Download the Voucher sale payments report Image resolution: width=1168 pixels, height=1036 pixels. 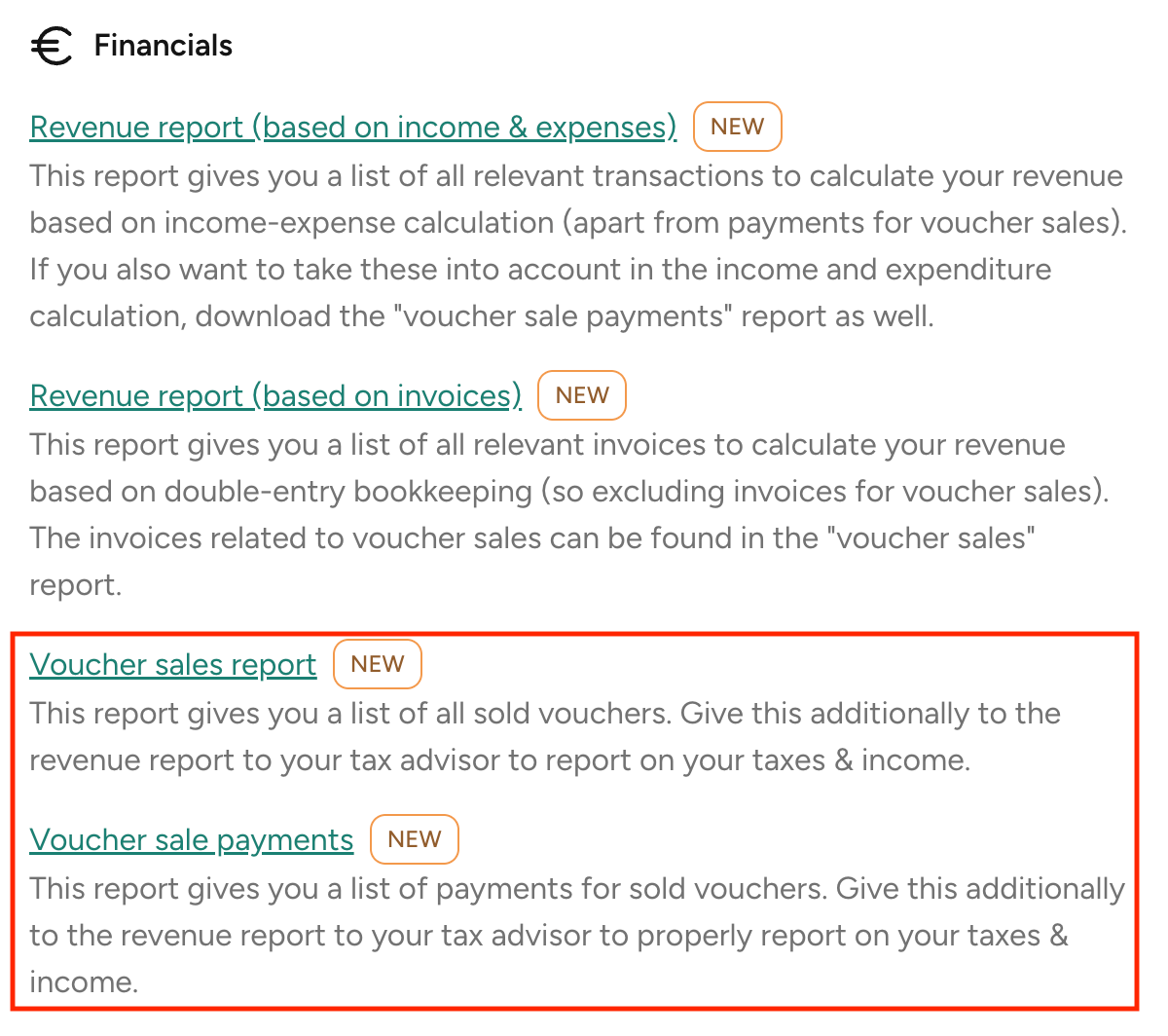pyautogui.click(x=191, y=840)
